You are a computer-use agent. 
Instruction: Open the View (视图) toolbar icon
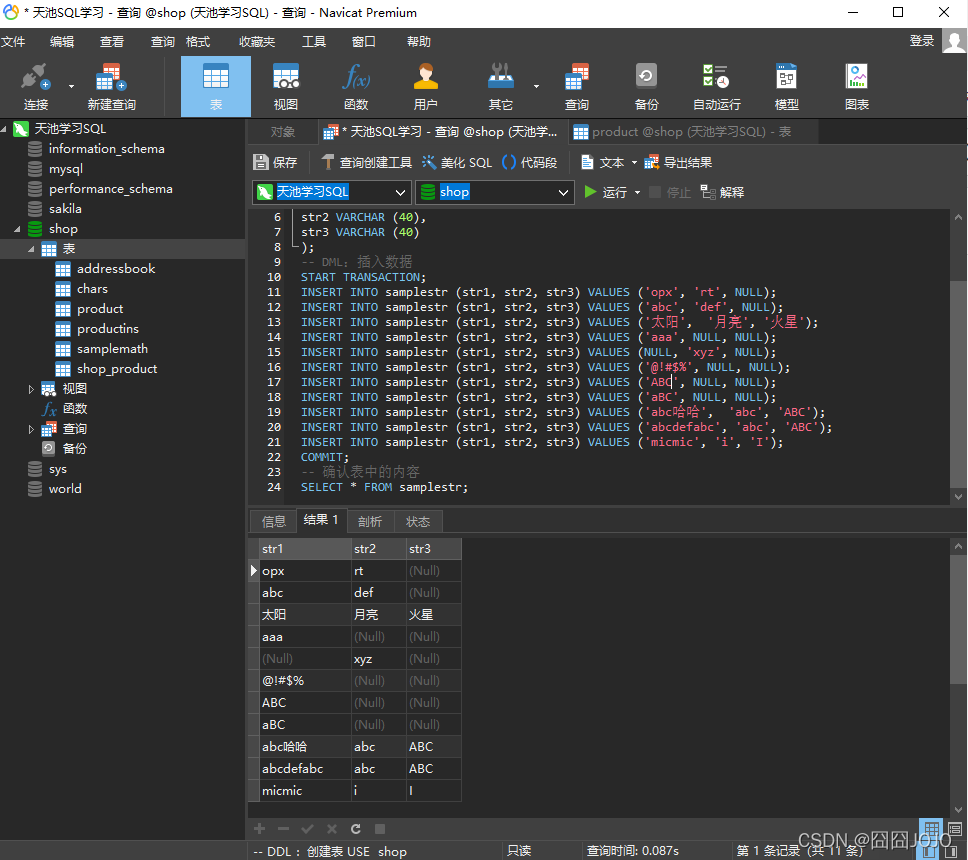click(286, 86)
